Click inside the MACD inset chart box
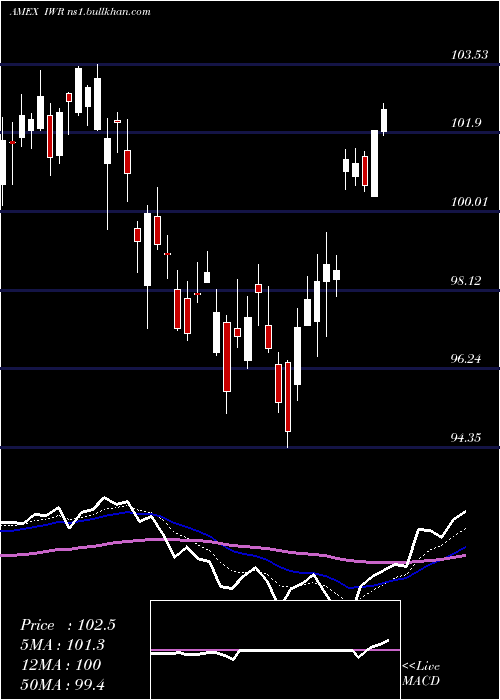This screenshot has width=500, height=700. pos(275,650)
